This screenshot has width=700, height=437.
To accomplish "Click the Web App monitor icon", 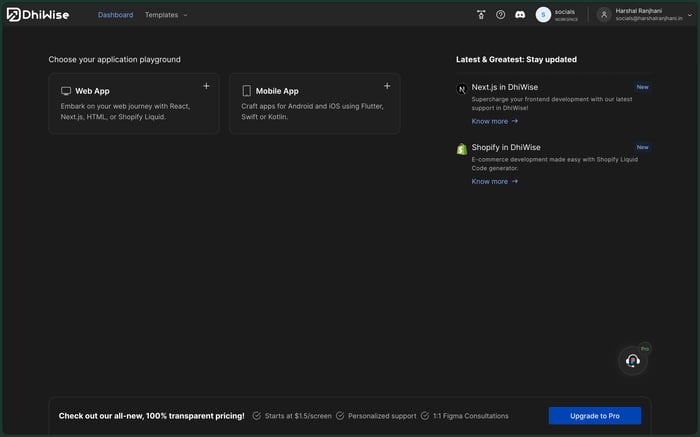I will click(x=66, y=91).
